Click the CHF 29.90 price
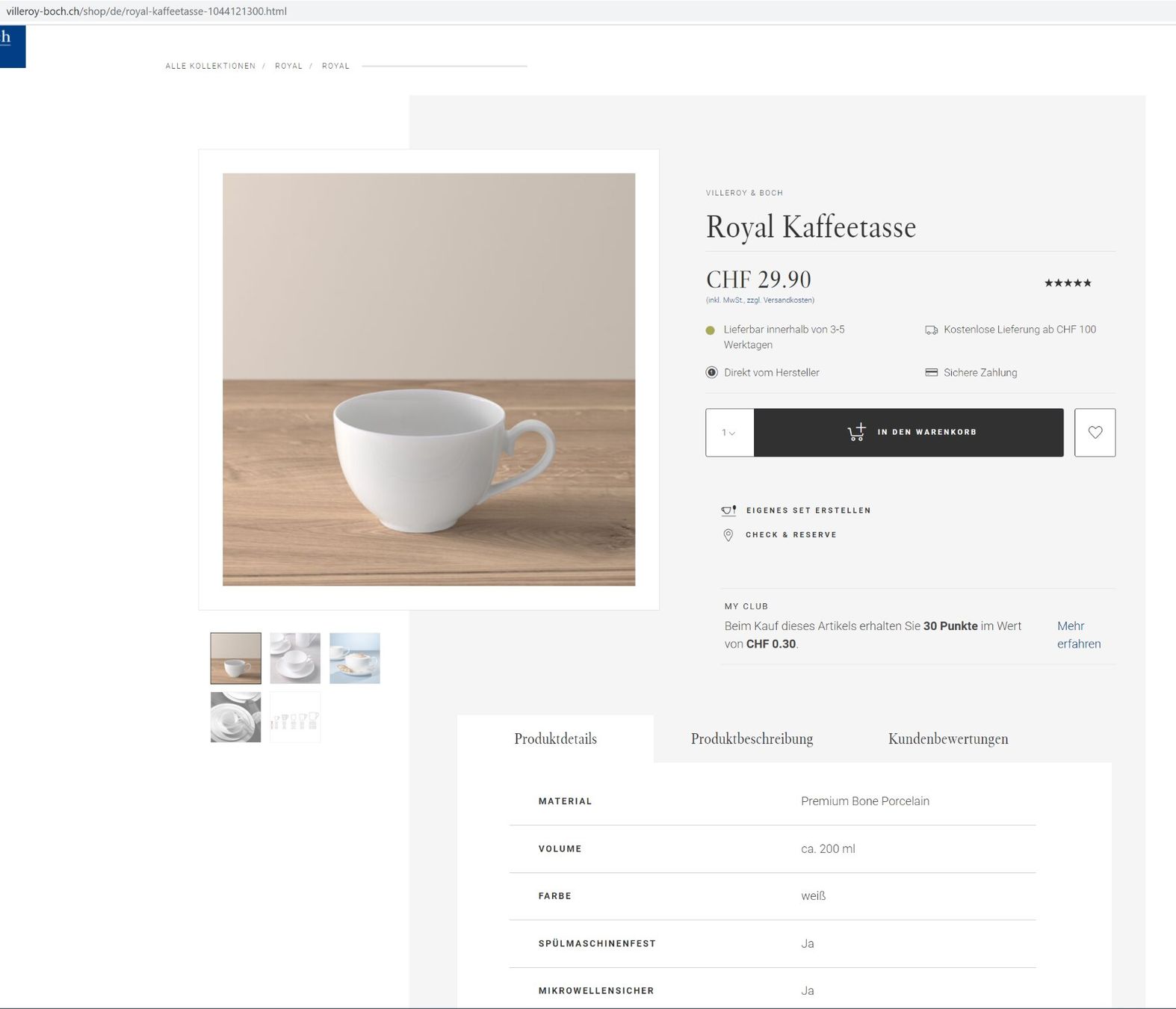The image size is (1176, 1009). 758,280
